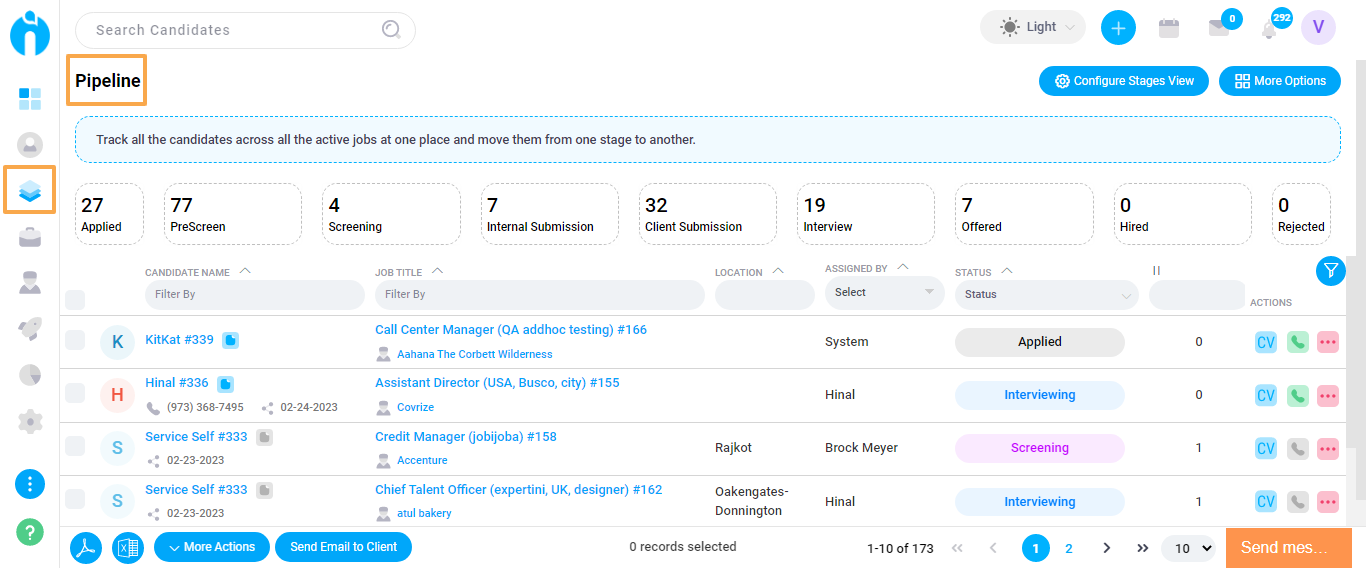This screenshot has width=1366, height=568.
Task: Open CV icon for KitKat #339
Action: 1266,342
